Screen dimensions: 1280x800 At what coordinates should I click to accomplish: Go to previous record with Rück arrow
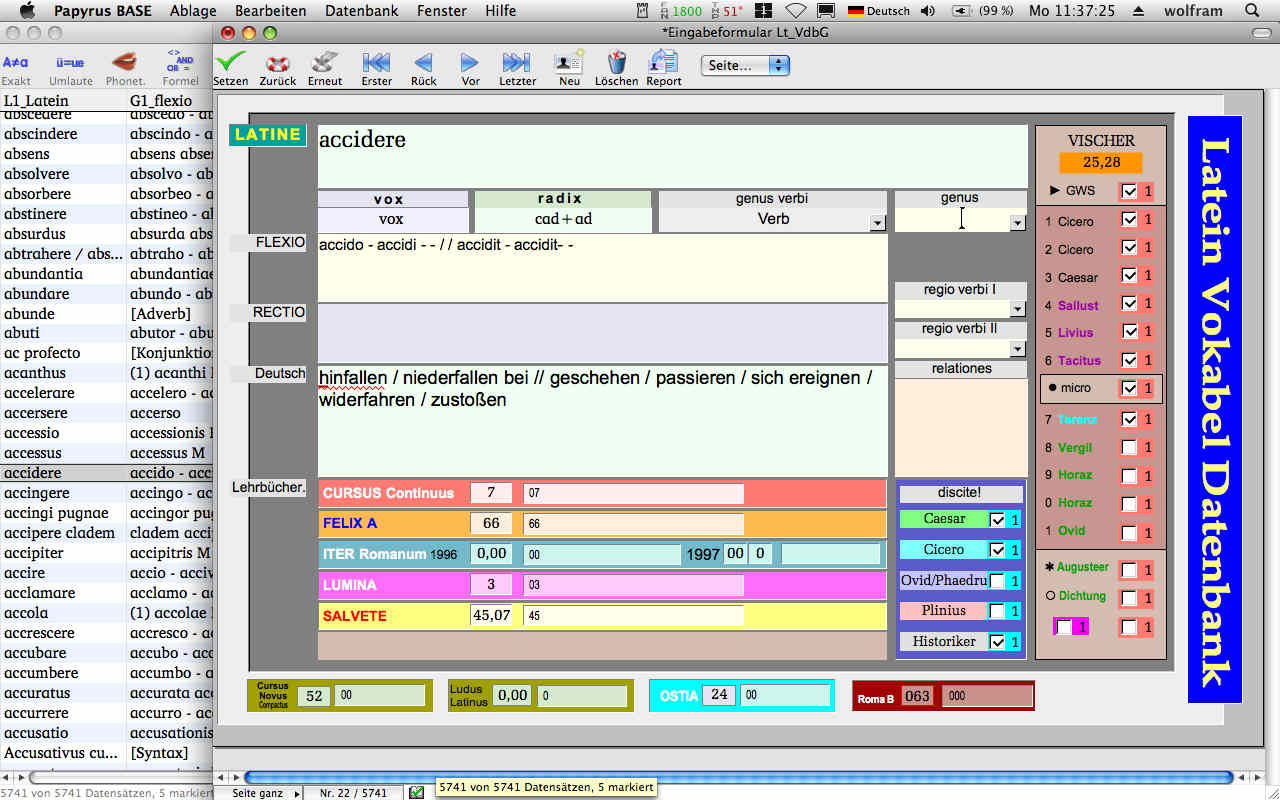(423, 62)
